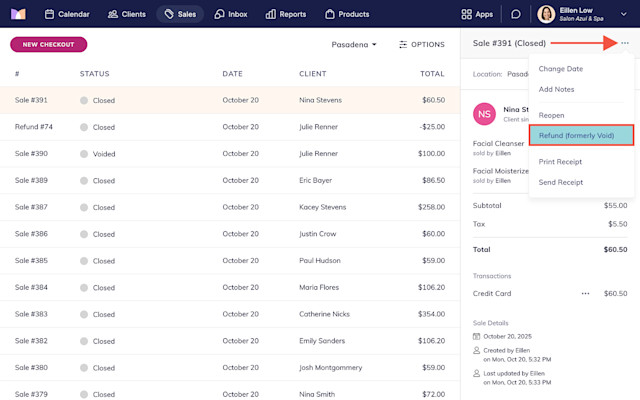Open Sale #386 entry

(230, 234)
